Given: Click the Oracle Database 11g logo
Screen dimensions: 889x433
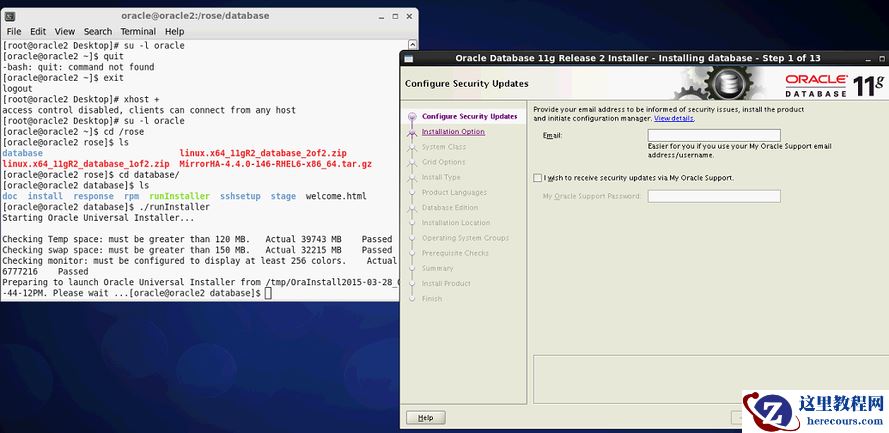Looking at the screenshot, I should pyautogui.click(x=832, y=84).
